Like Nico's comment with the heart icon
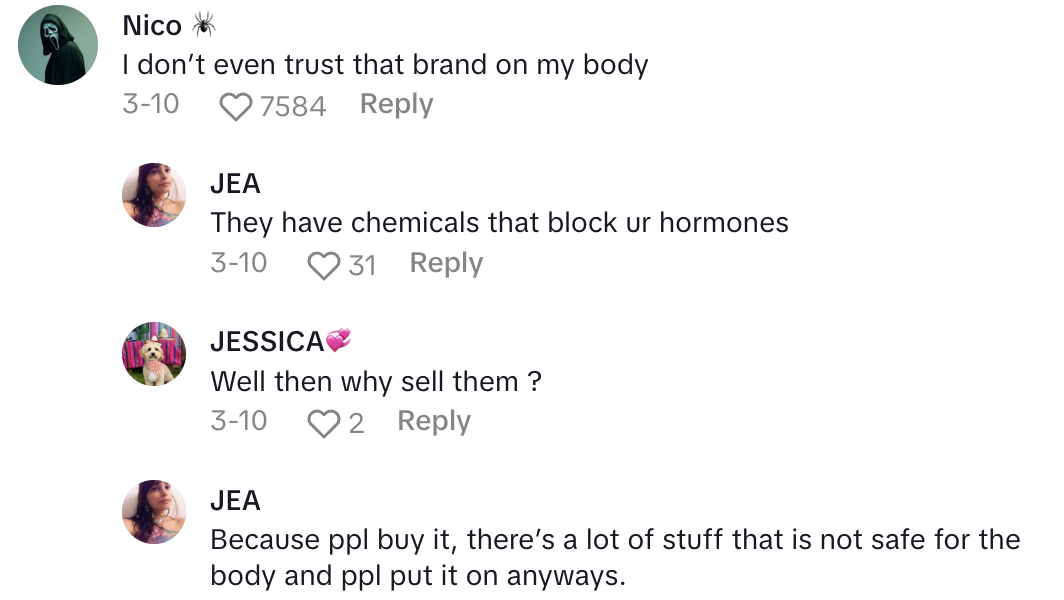Image resolution: width=1064 pixels, height=600 pixels. (235, 106)
